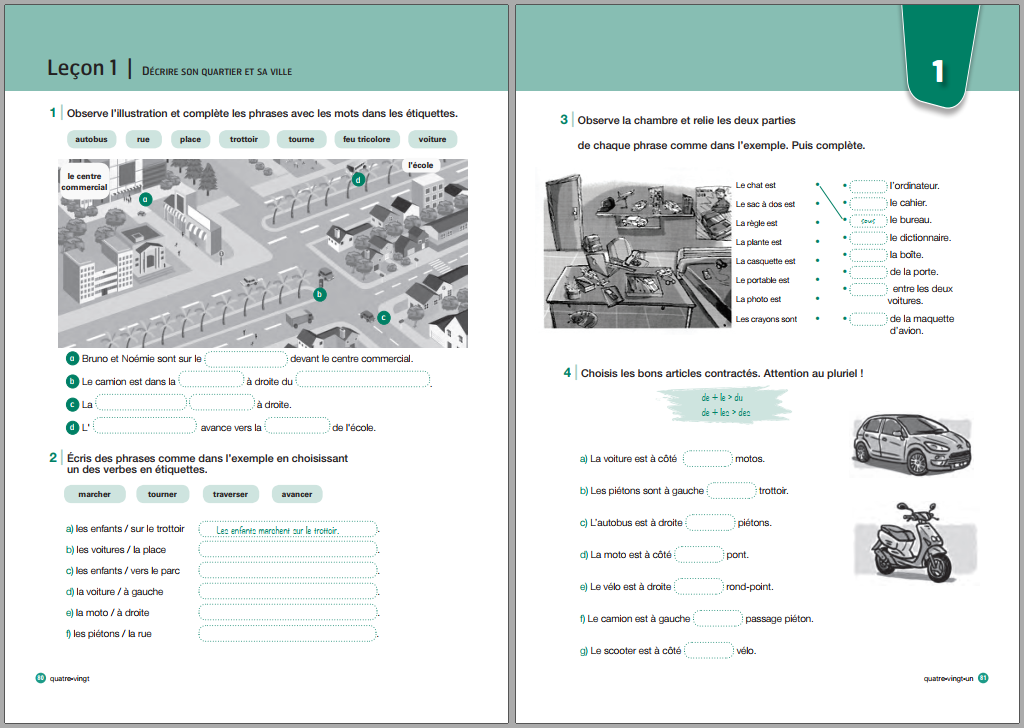The image size is (1024, 728).
Task: Click the 'Les crayons sont' phrase
Action: coord(766,319)
